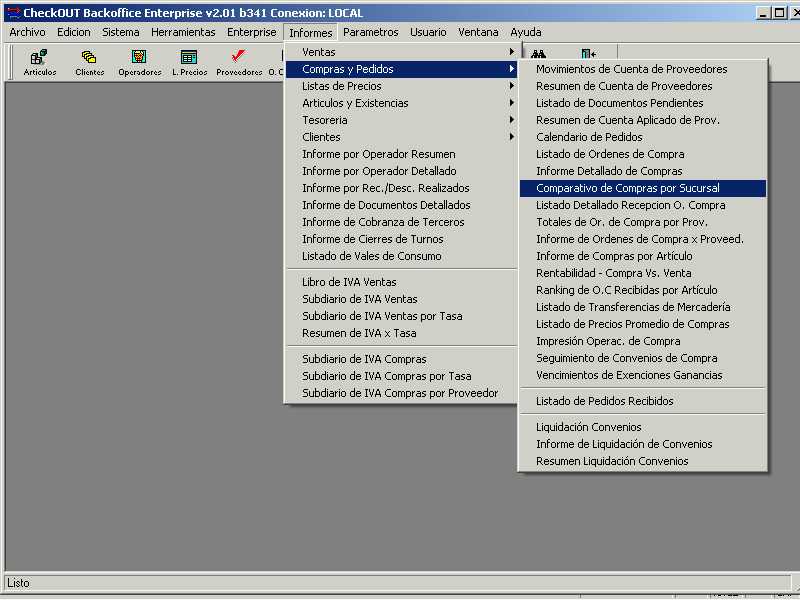Select Seguimiento de Convenios de Compra
Screen dimensions: 800x600
pyautogui.click(x=643, y=358)
